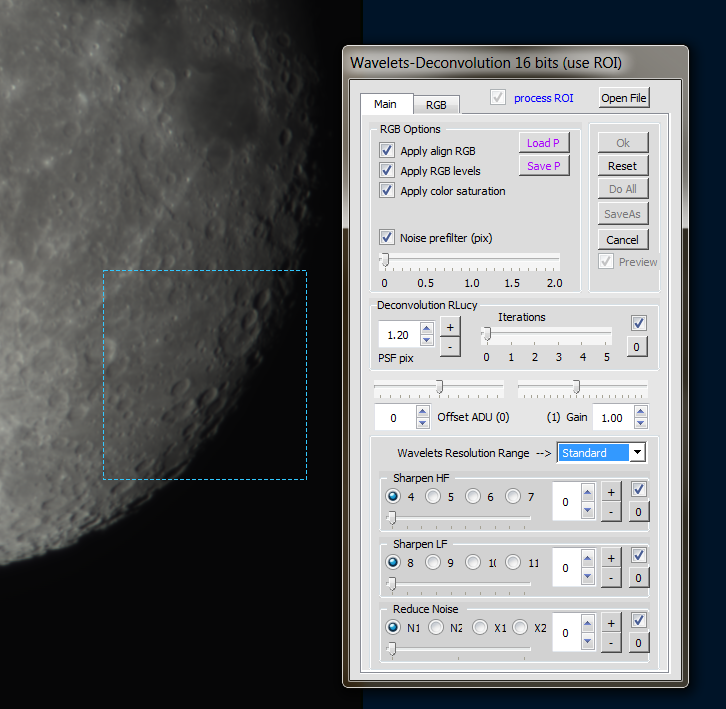The height and width of the screenshot is (709, 726).
Task: Select Reduce Noise radio N1
Action: pyautogui.click(x=393, y=627)
